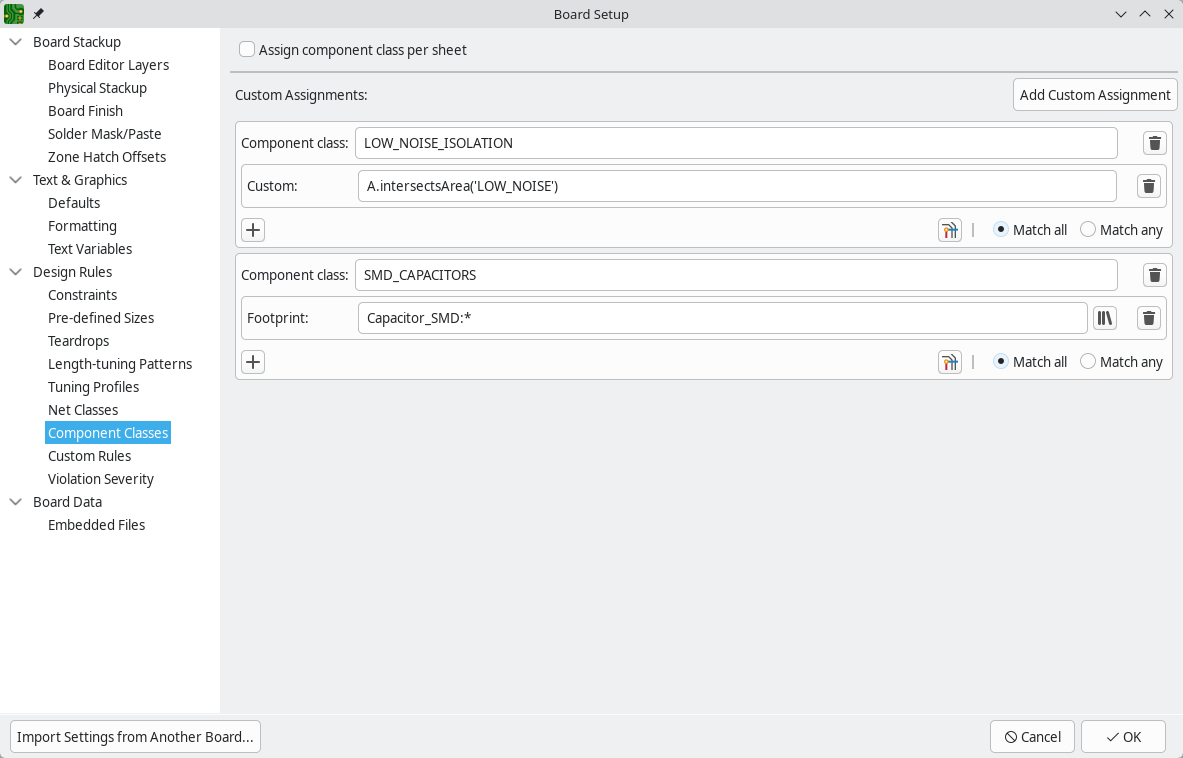
Task: Open the footprint library browser for Footprint condition
Action: click(1104, 317)
